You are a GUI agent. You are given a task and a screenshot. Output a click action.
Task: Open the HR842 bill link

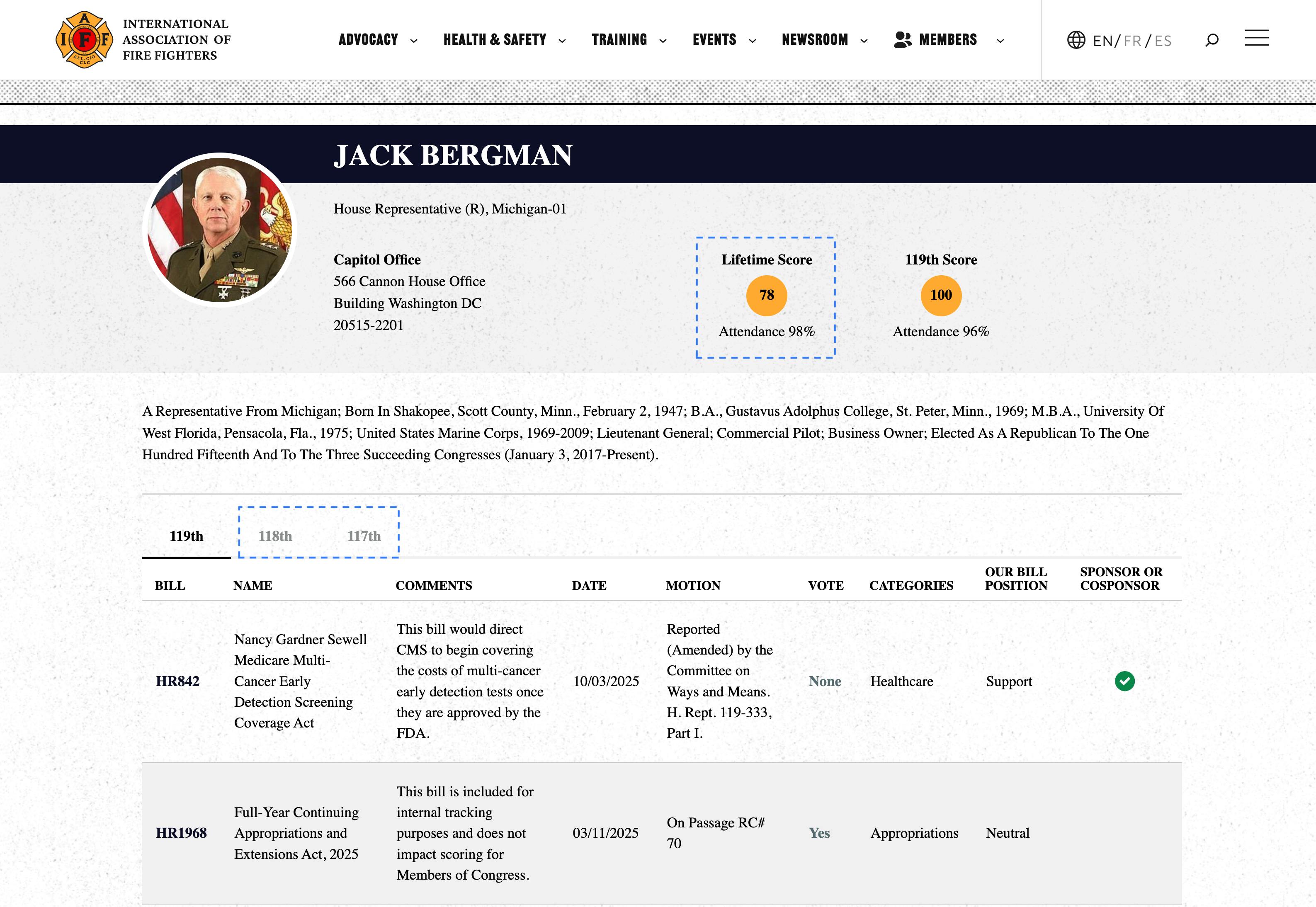click(x=177, y=681)
